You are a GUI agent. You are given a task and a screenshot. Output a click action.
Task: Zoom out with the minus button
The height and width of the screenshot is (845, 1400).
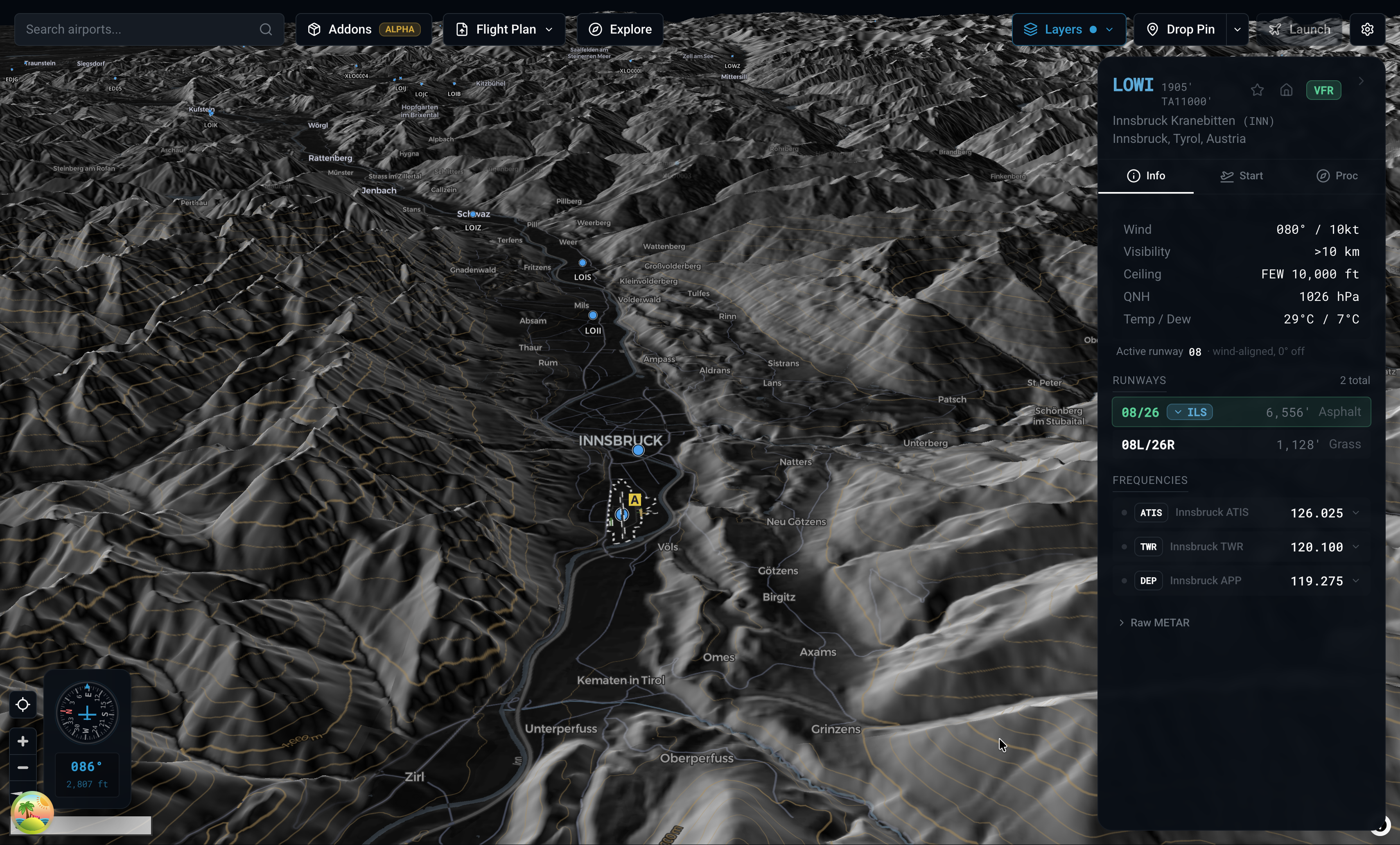point(23,768)
